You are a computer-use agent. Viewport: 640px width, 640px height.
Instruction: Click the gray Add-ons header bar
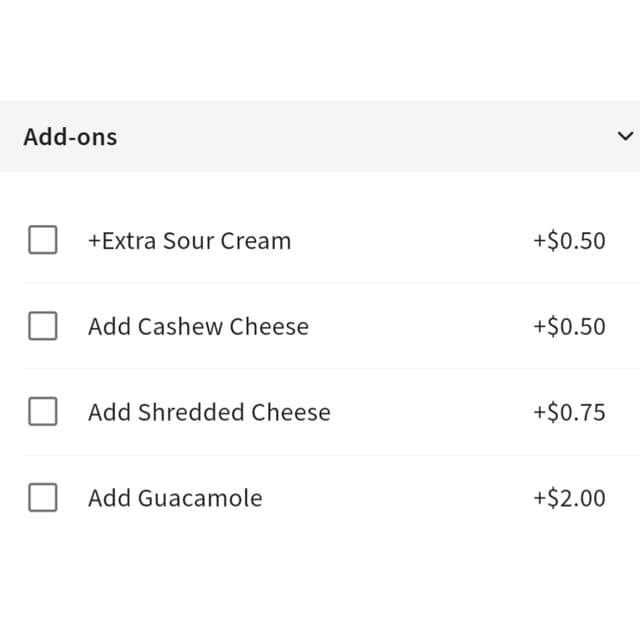[x=320, y=136]
